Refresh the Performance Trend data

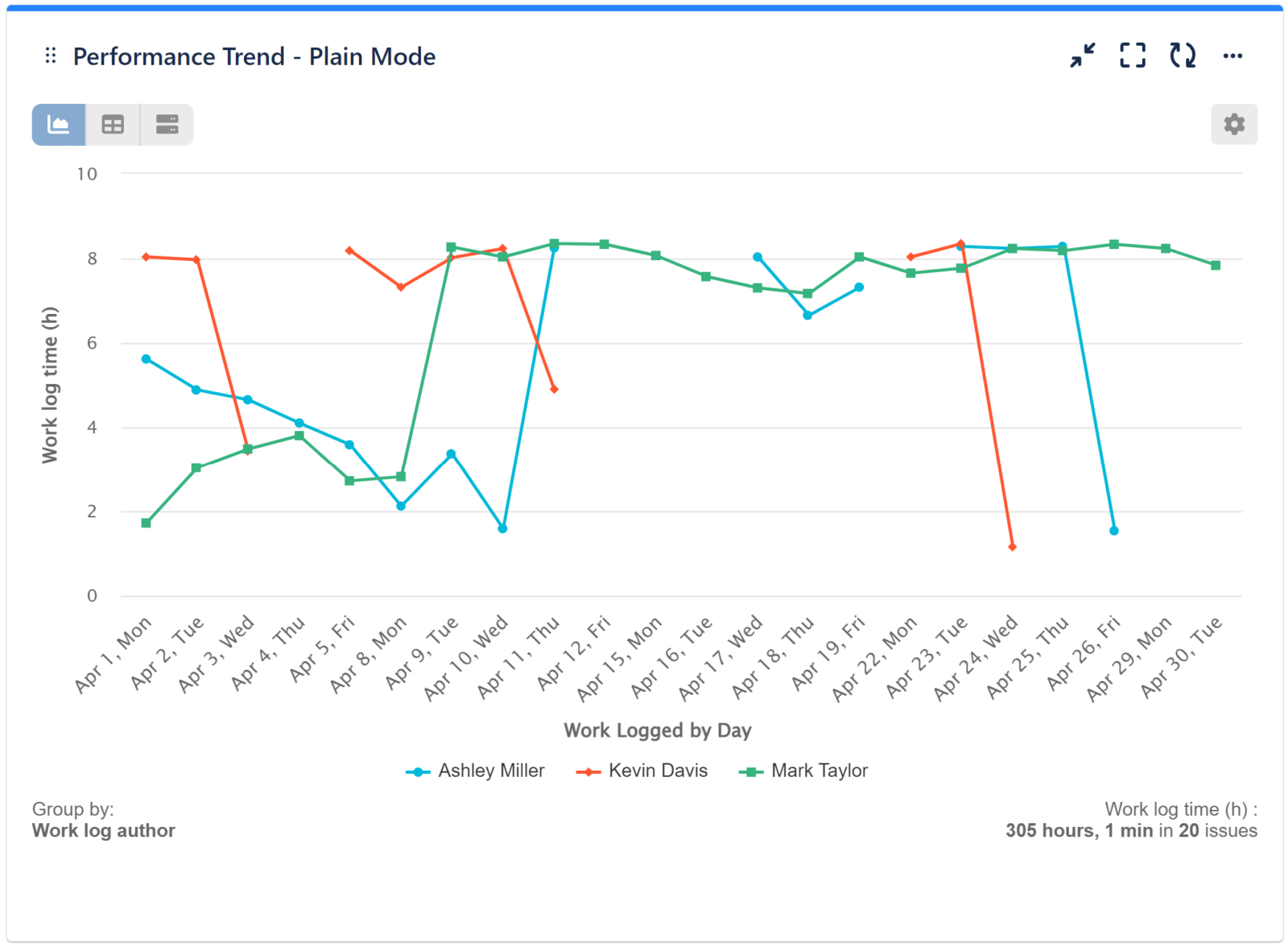[1182, 55]
